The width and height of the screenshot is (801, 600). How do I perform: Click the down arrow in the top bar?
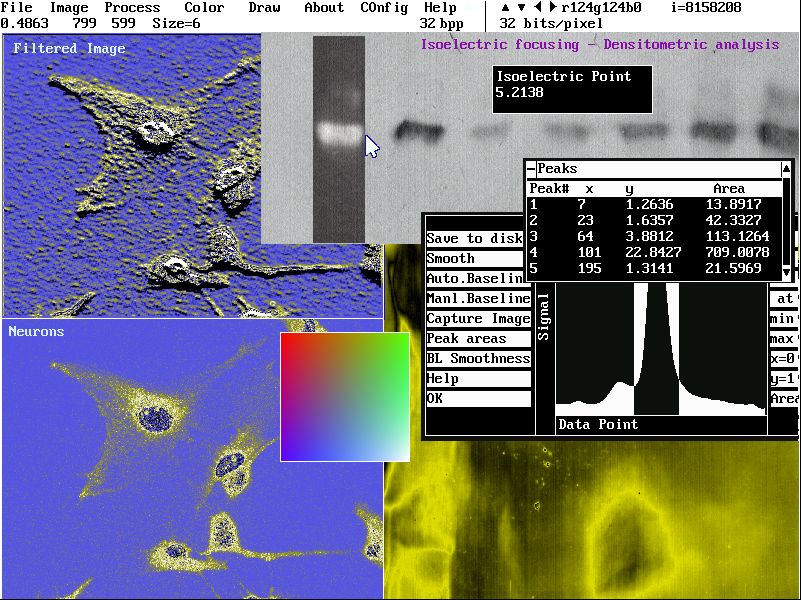pos(521,8)
